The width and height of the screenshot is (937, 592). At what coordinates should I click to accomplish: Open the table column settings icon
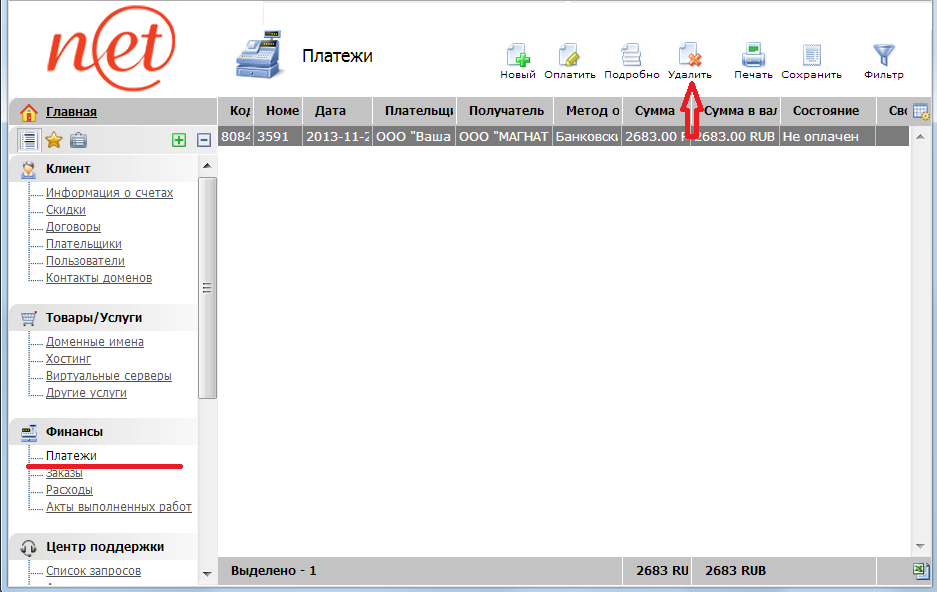click(x=920, y=111)
